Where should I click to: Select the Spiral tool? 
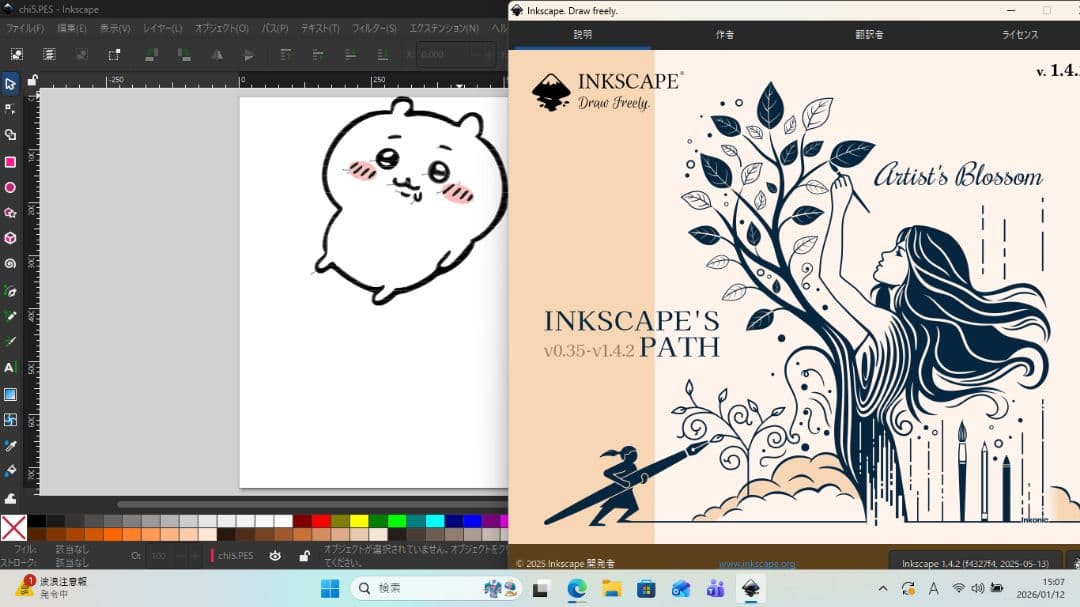click(10, 264)
